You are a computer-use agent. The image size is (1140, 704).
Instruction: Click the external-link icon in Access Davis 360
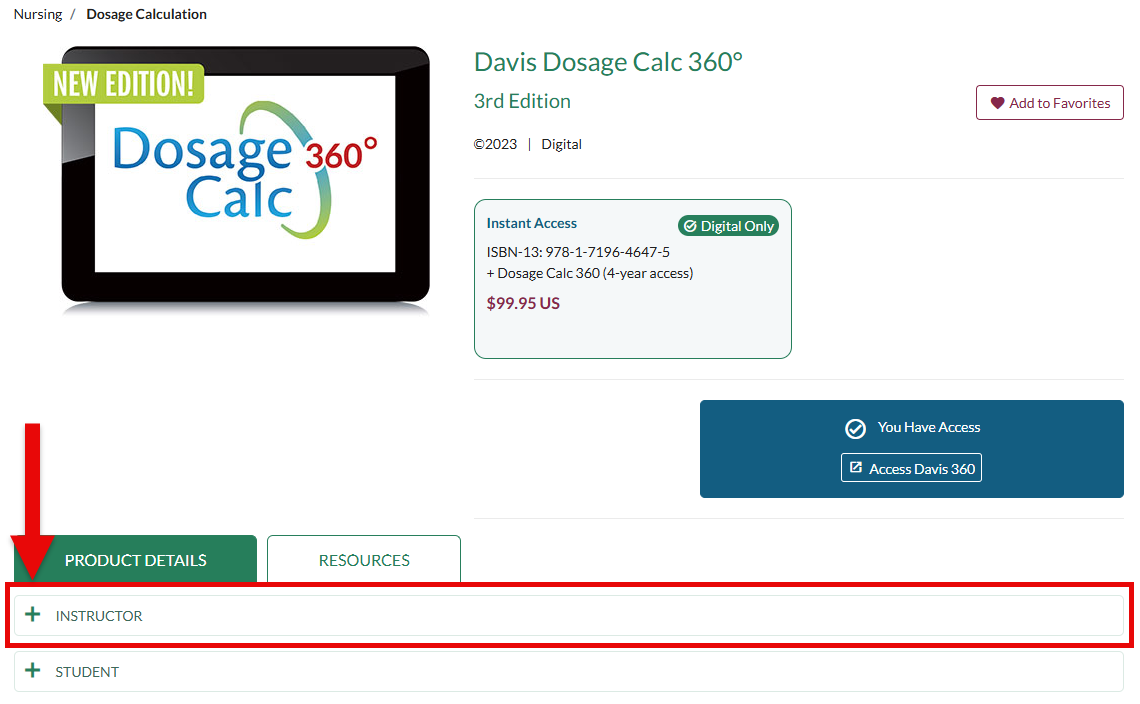tap(856, 468)
